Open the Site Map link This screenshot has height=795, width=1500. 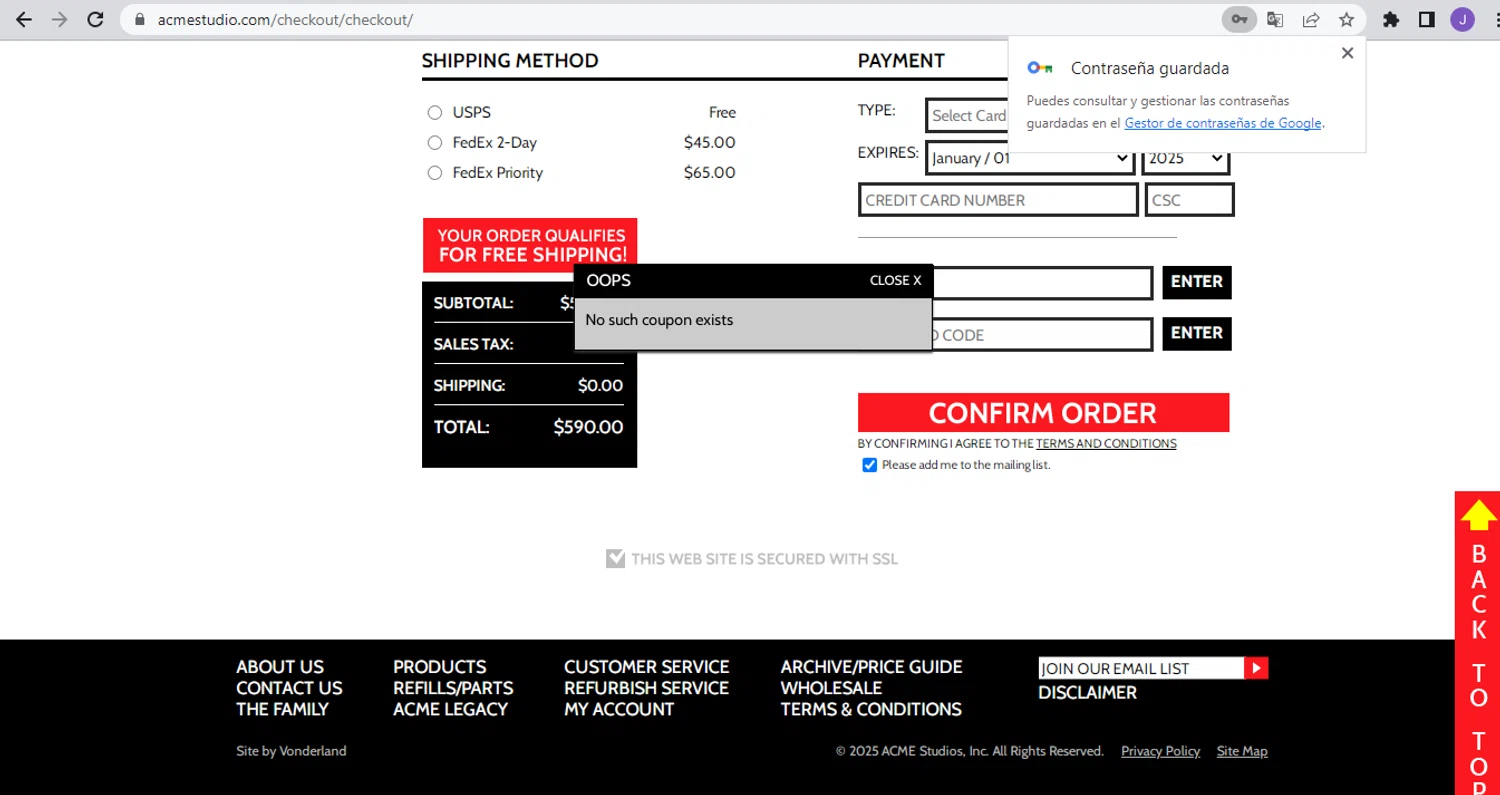coord(1242,751)
